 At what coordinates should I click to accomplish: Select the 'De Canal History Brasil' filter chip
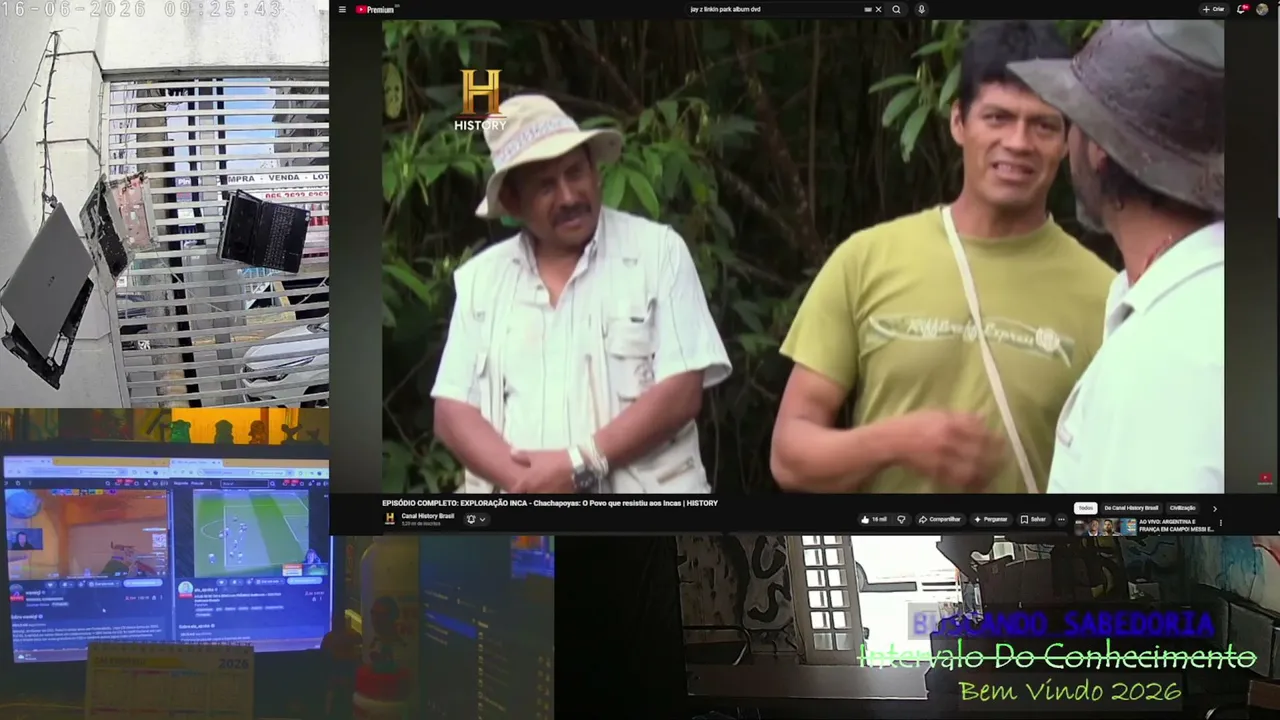coord(1131,508)
